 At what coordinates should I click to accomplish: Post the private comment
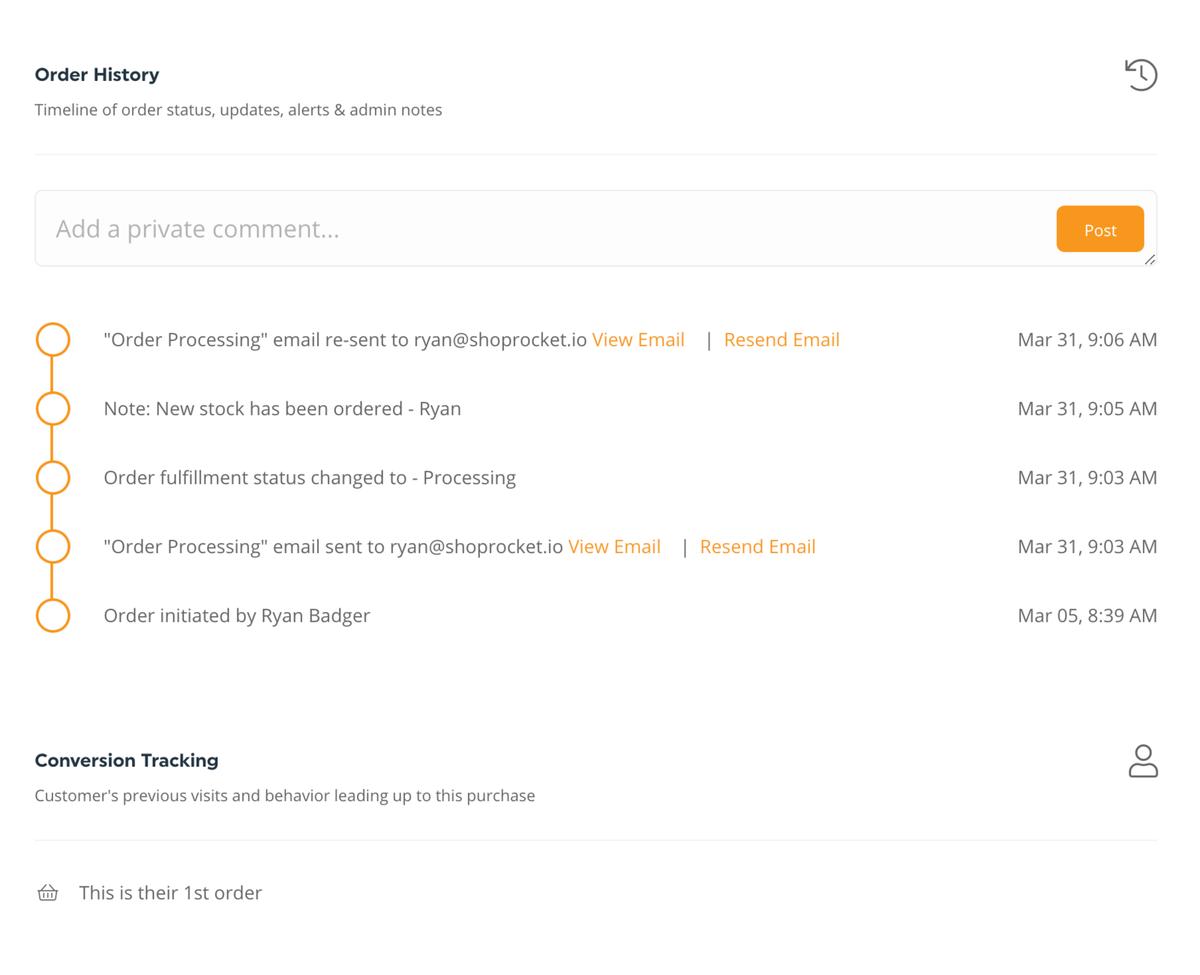tap(1100, 229)
